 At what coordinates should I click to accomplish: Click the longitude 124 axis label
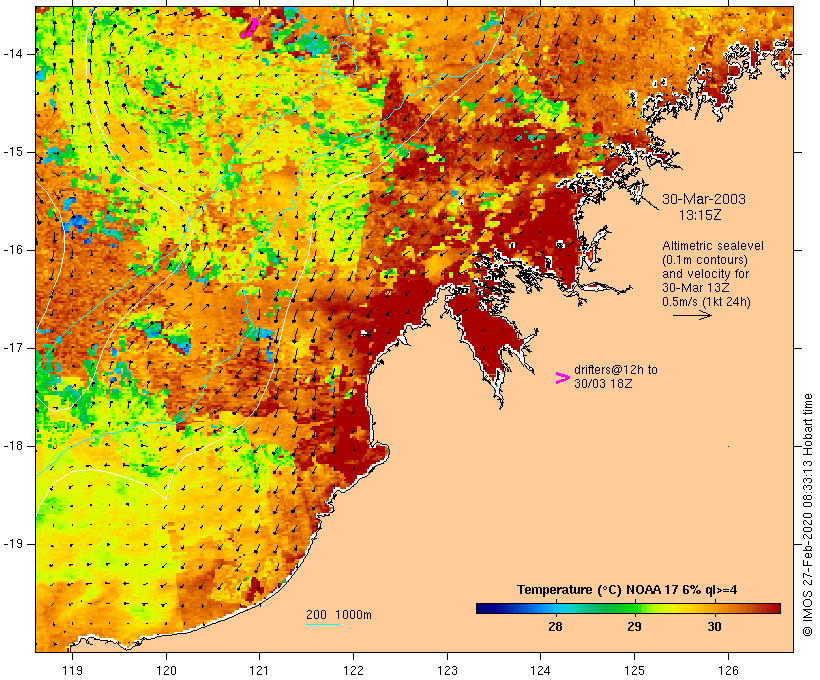click(x=540, y=670)
